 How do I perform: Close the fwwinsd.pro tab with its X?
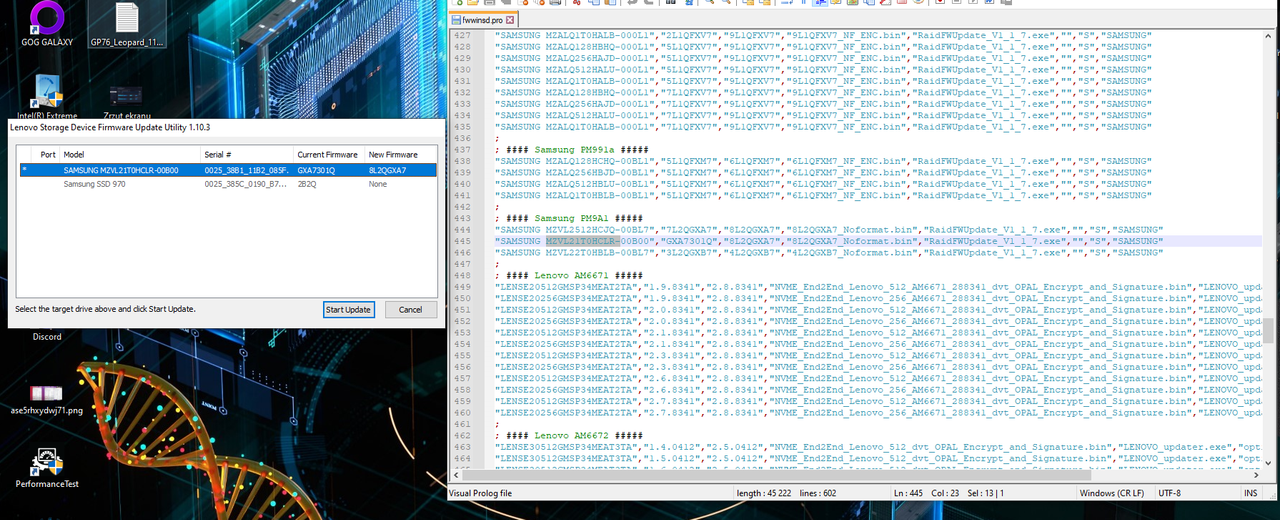[509, 19]
